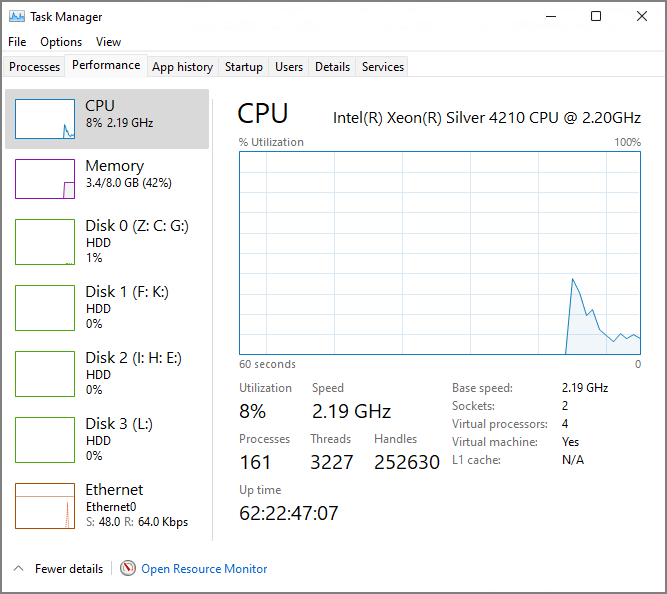Select the Disk 2 (I: H: E:) entry
Image resolution: width=667 pixels, height=594 pixels.
133,373
